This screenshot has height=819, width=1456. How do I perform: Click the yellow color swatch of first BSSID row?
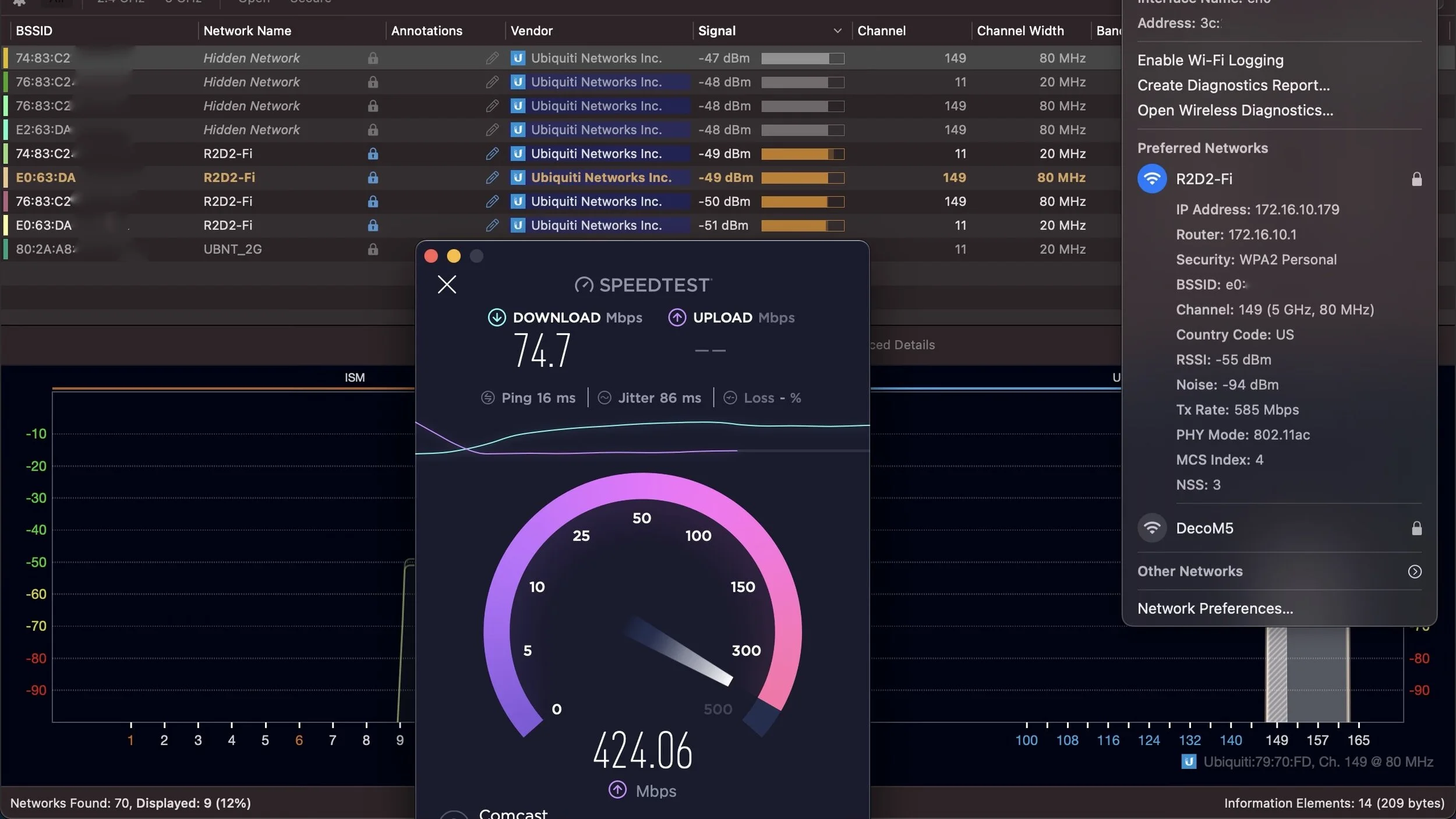(x=5, y=58)
